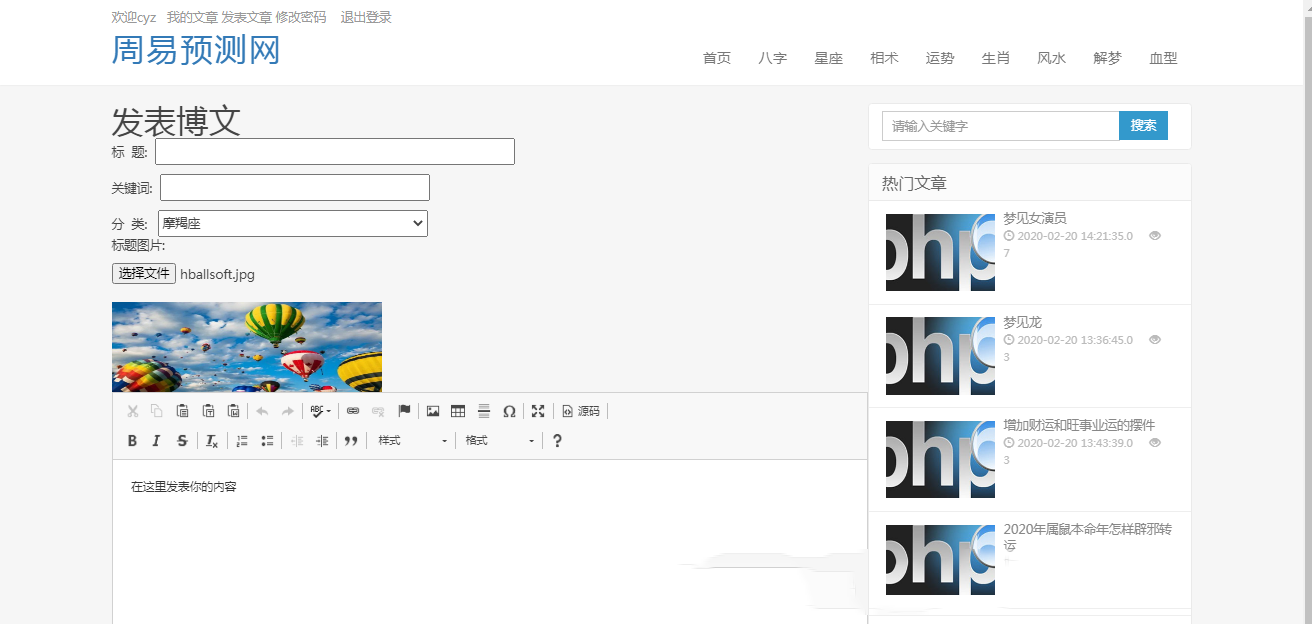Toggle block quote formatting
This screenshot has width=1312, height=624.
(x=351, y=441)
